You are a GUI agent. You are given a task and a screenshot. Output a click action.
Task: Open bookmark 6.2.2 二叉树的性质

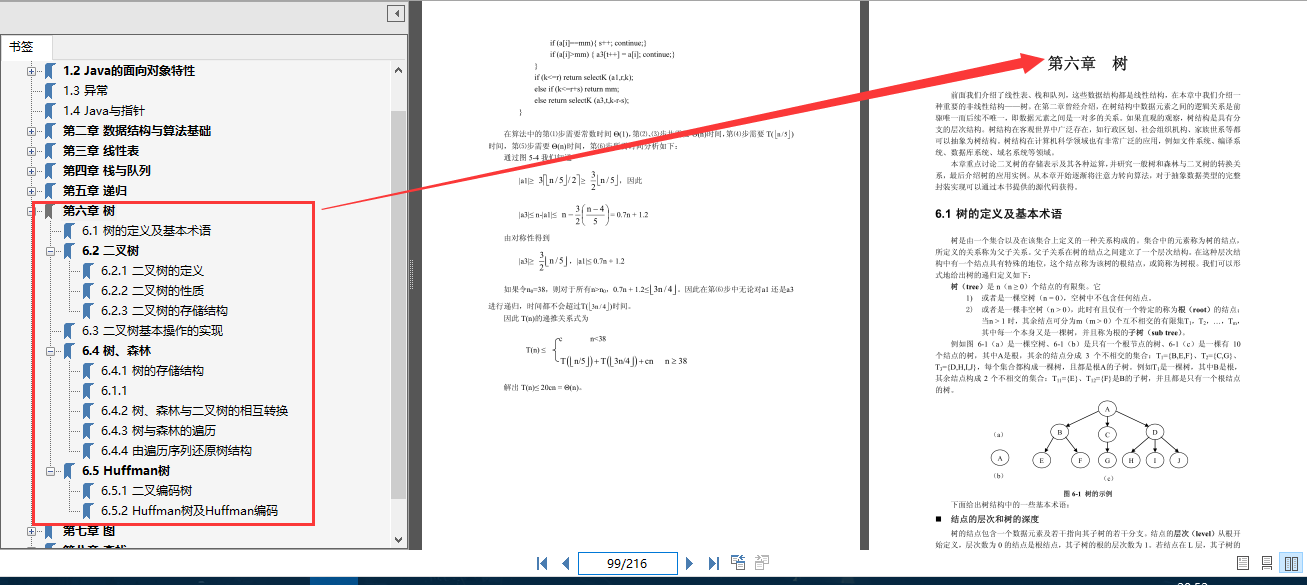[152, 291]
